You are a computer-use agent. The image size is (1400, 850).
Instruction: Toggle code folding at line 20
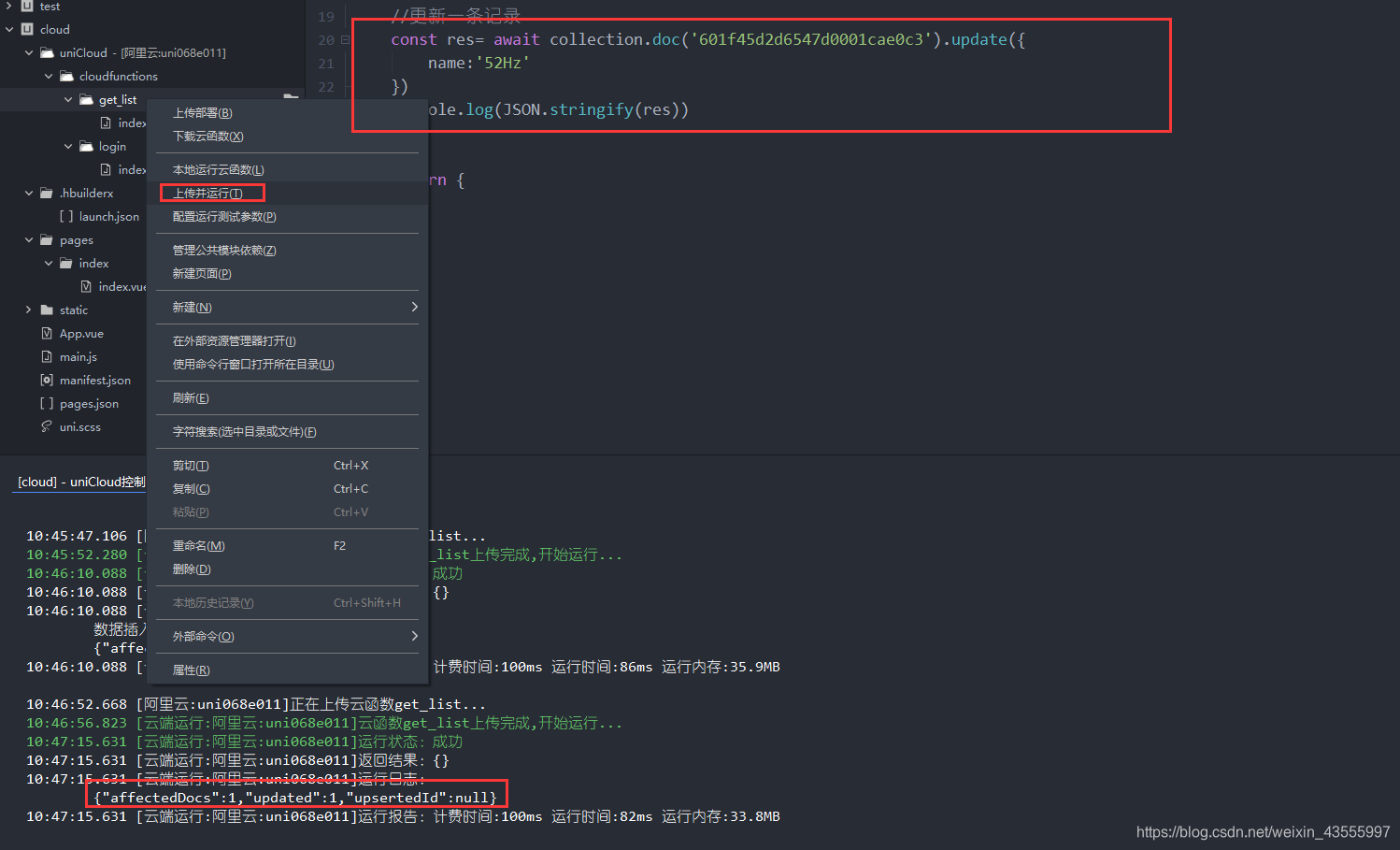click(x=345, y=40)
